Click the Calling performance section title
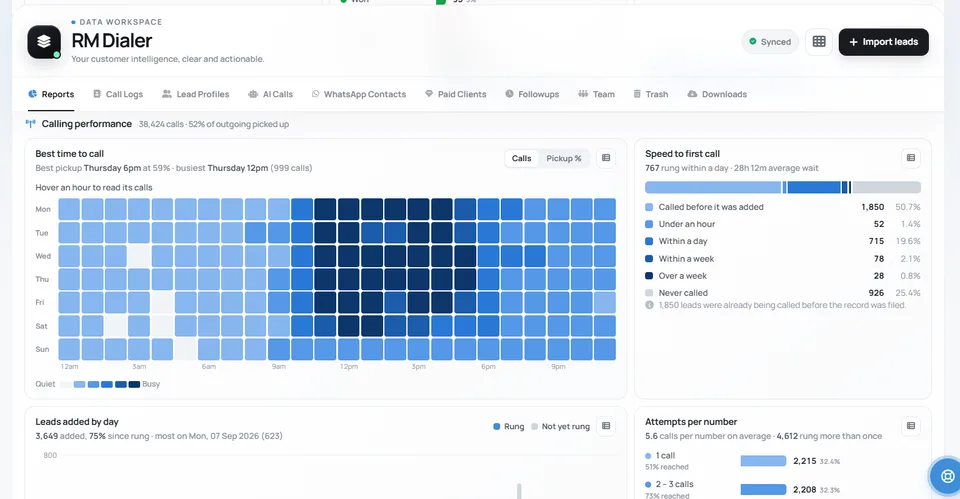 click(x=86, y=124)
